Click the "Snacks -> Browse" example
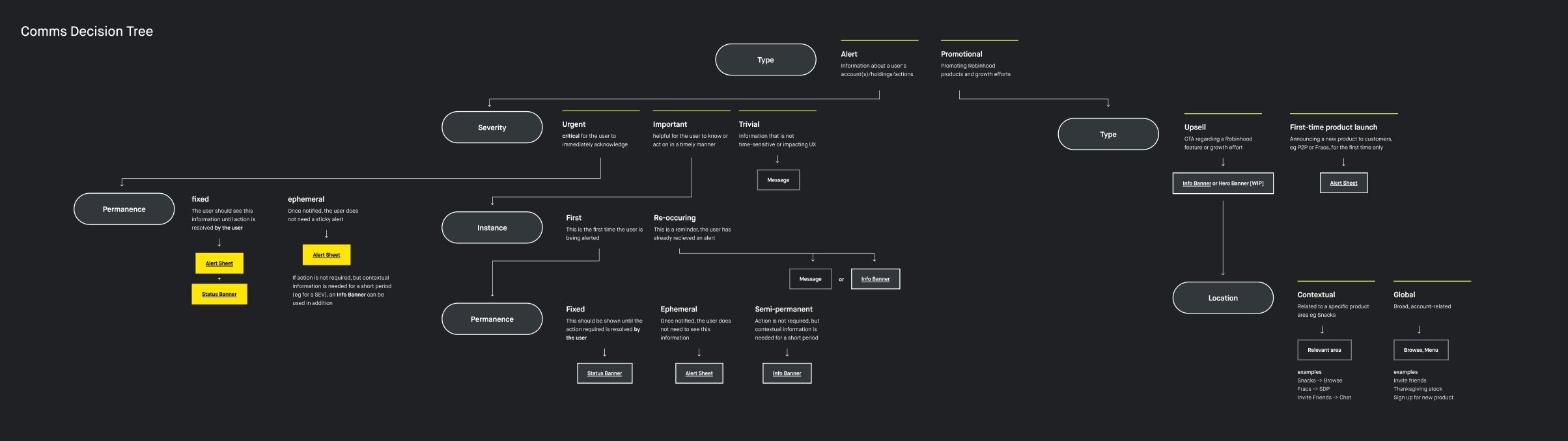 point(1320,381)
